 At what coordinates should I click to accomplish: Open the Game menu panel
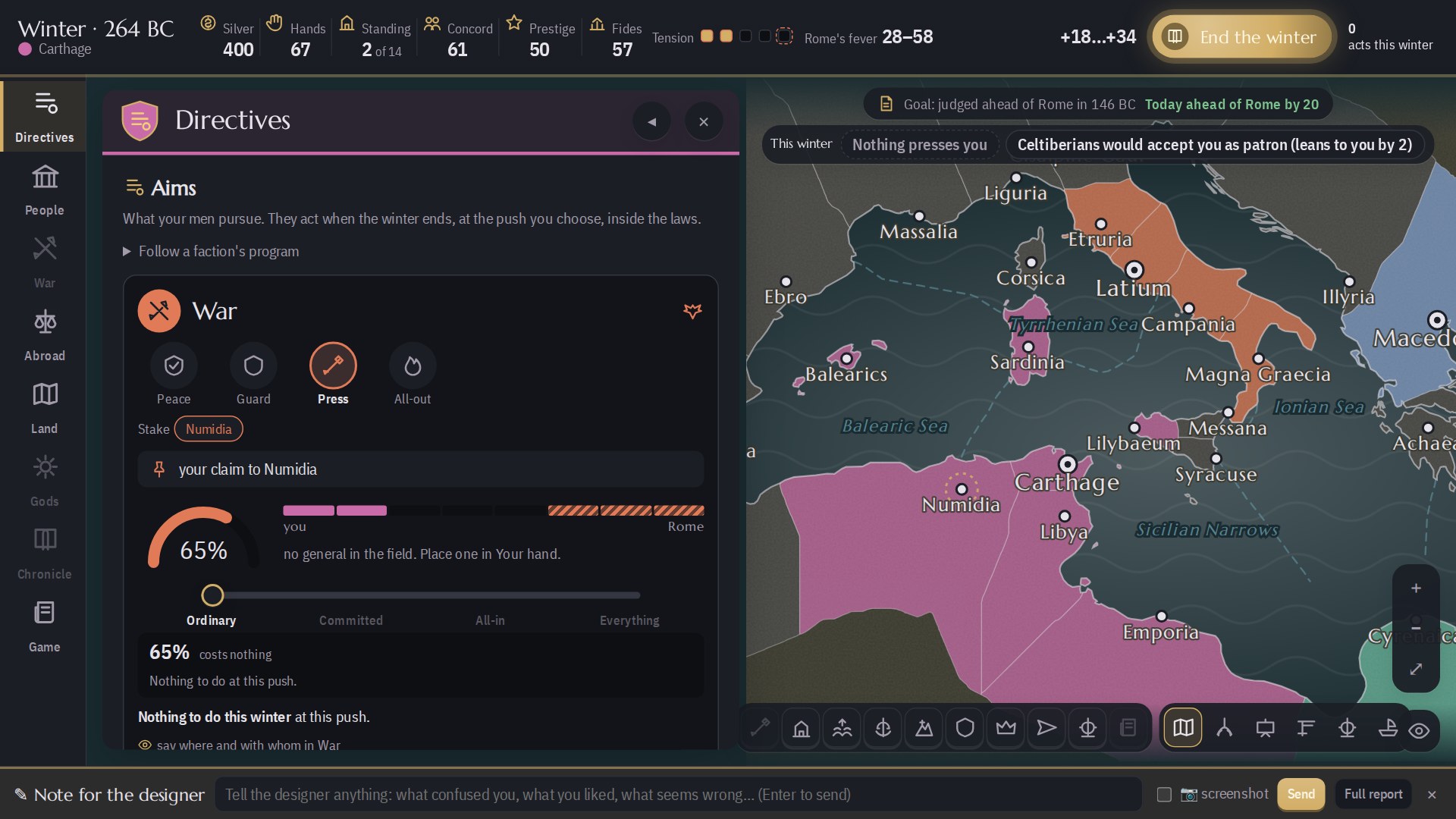click(44, 626)
